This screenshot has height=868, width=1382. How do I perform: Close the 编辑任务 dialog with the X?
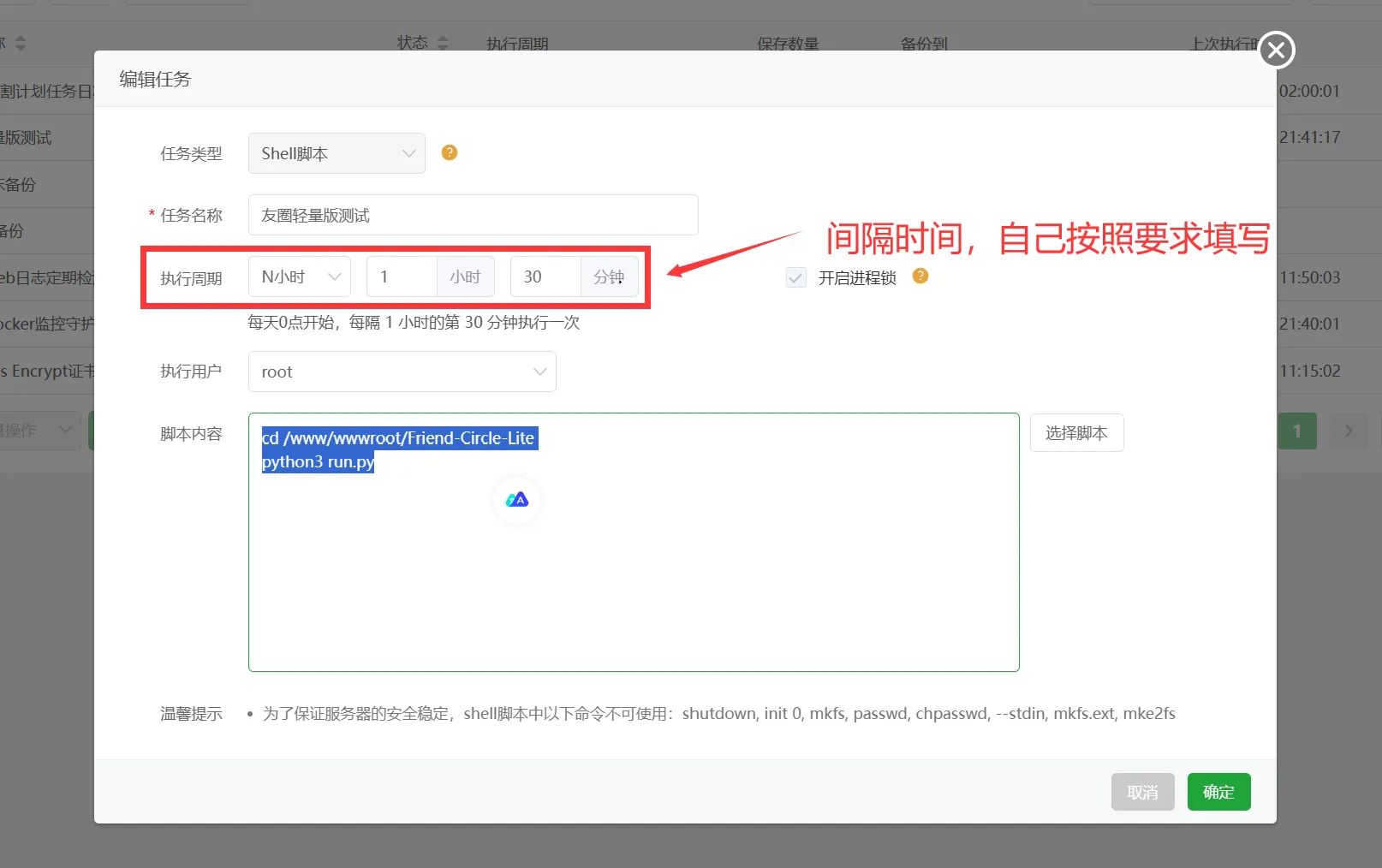point(1275,50)
